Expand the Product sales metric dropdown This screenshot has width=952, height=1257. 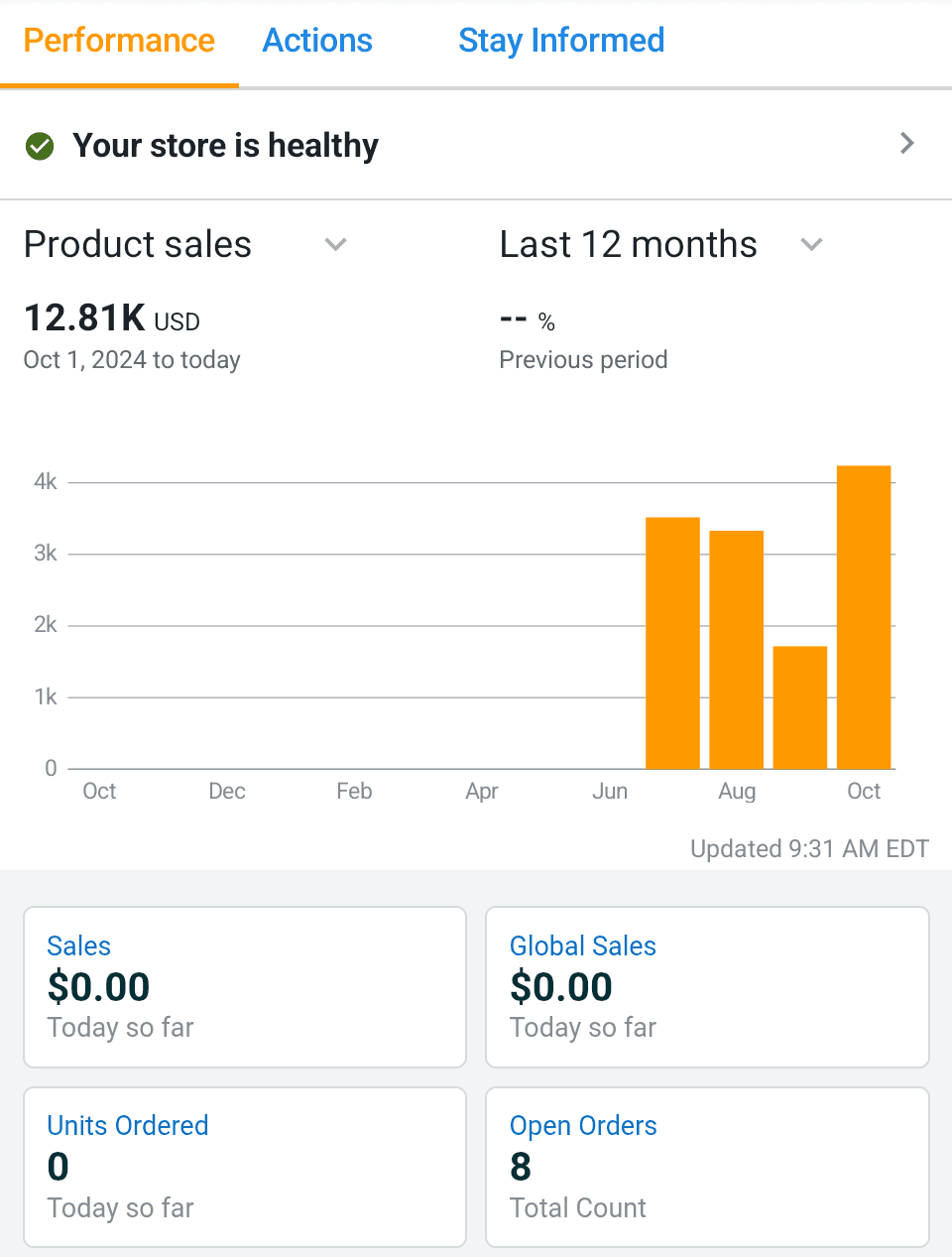(336, 245)
